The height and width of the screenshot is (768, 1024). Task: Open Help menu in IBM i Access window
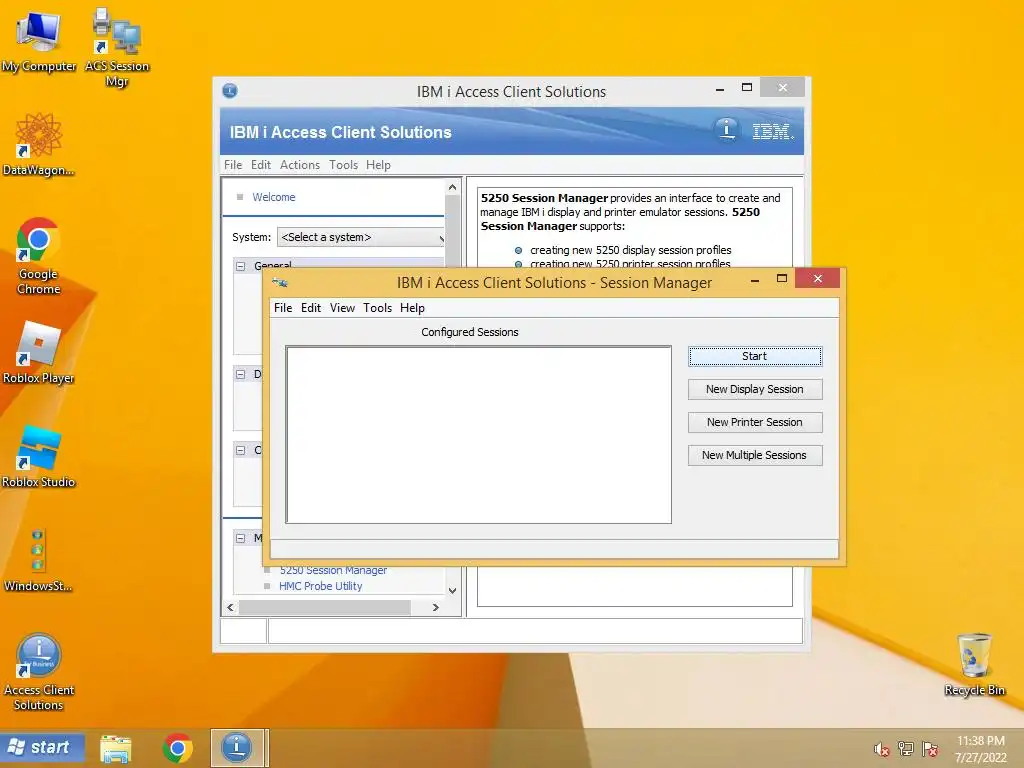(378, 165)
